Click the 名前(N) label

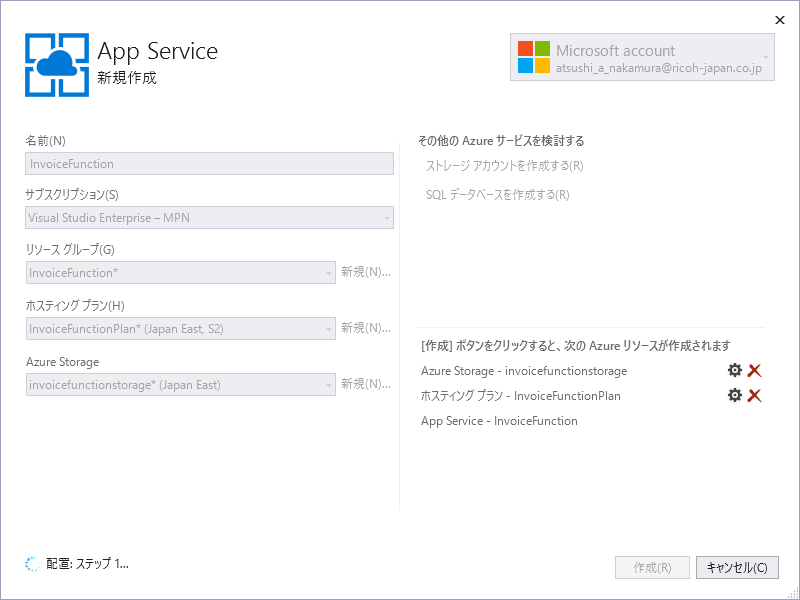pyautogui.click(x=45, y=141)
